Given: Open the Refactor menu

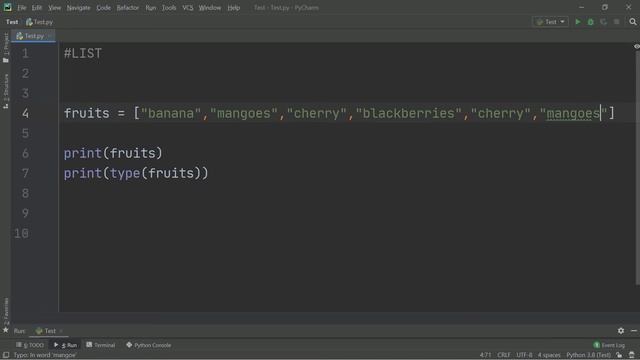Looking at the screenshot, I should tap(127, 8).
